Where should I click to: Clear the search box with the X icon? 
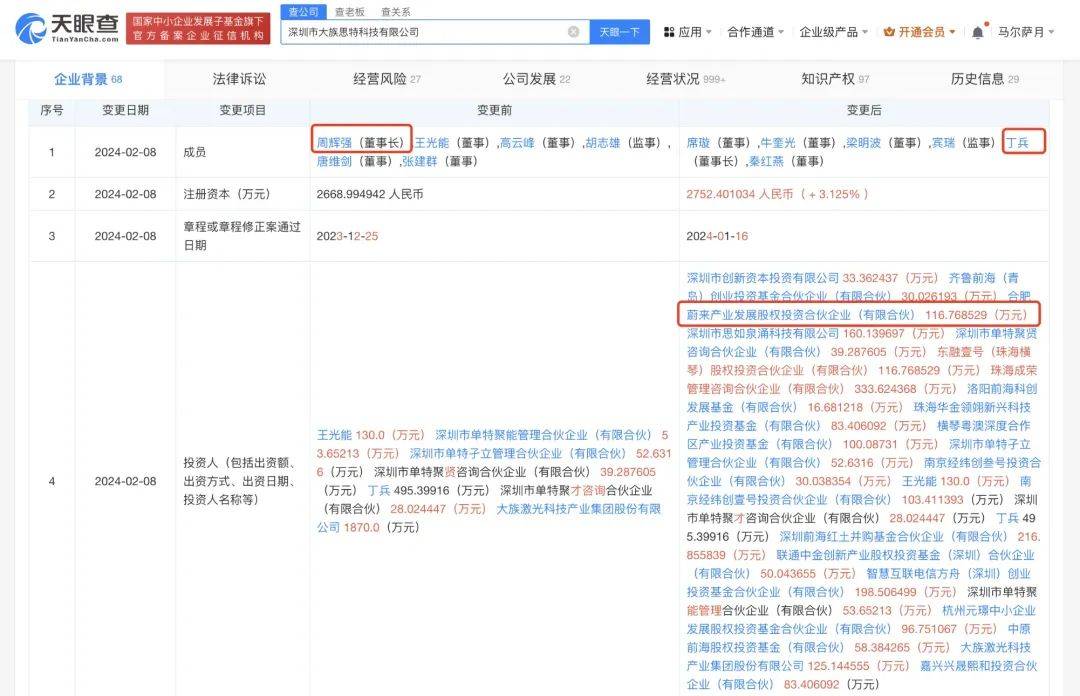pyautogui.click(x=573, y=32)
